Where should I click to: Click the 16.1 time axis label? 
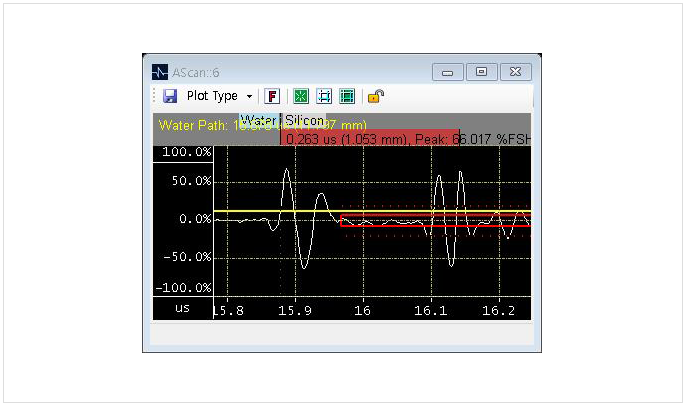(x=431, y=311)
